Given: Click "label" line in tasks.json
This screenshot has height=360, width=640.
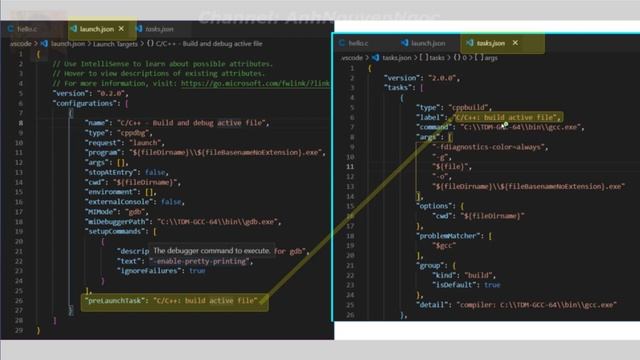Looking at the screenshot, I should [x=488, y=118].
